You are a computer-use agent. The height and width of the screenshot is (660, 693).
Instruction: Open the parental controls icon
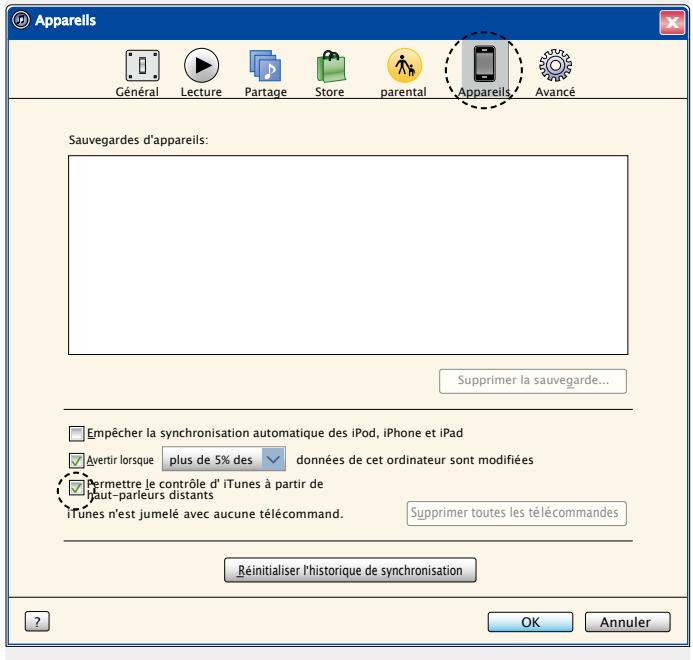click(404, 65)
